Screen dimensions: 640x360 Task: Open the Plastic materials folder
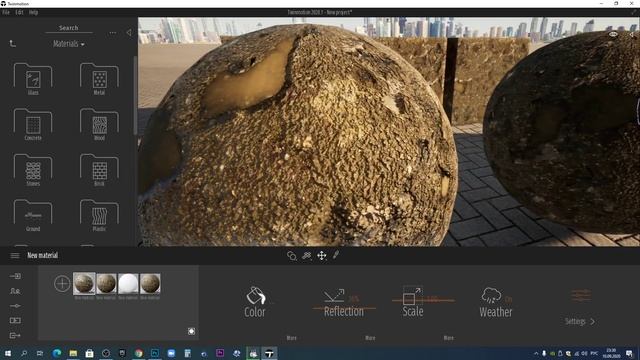[x=99, y=215]
